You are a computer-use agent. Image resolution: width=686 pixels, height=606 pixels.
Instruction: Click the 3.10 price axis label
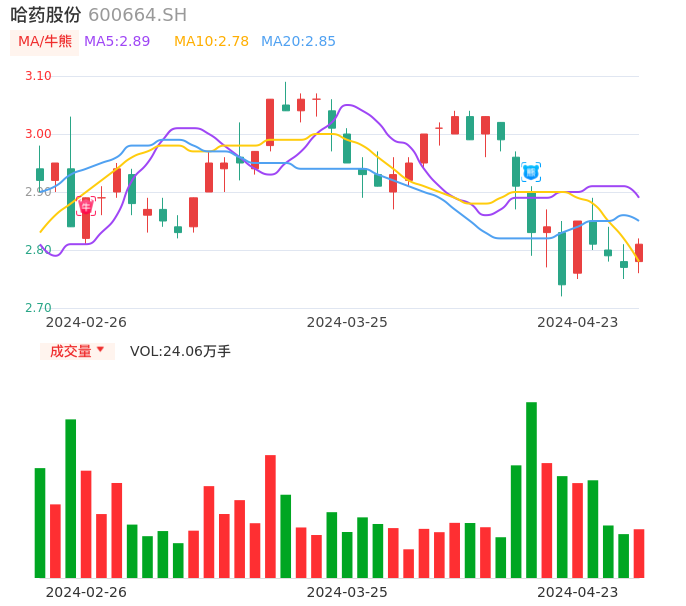tap(38, 76)
